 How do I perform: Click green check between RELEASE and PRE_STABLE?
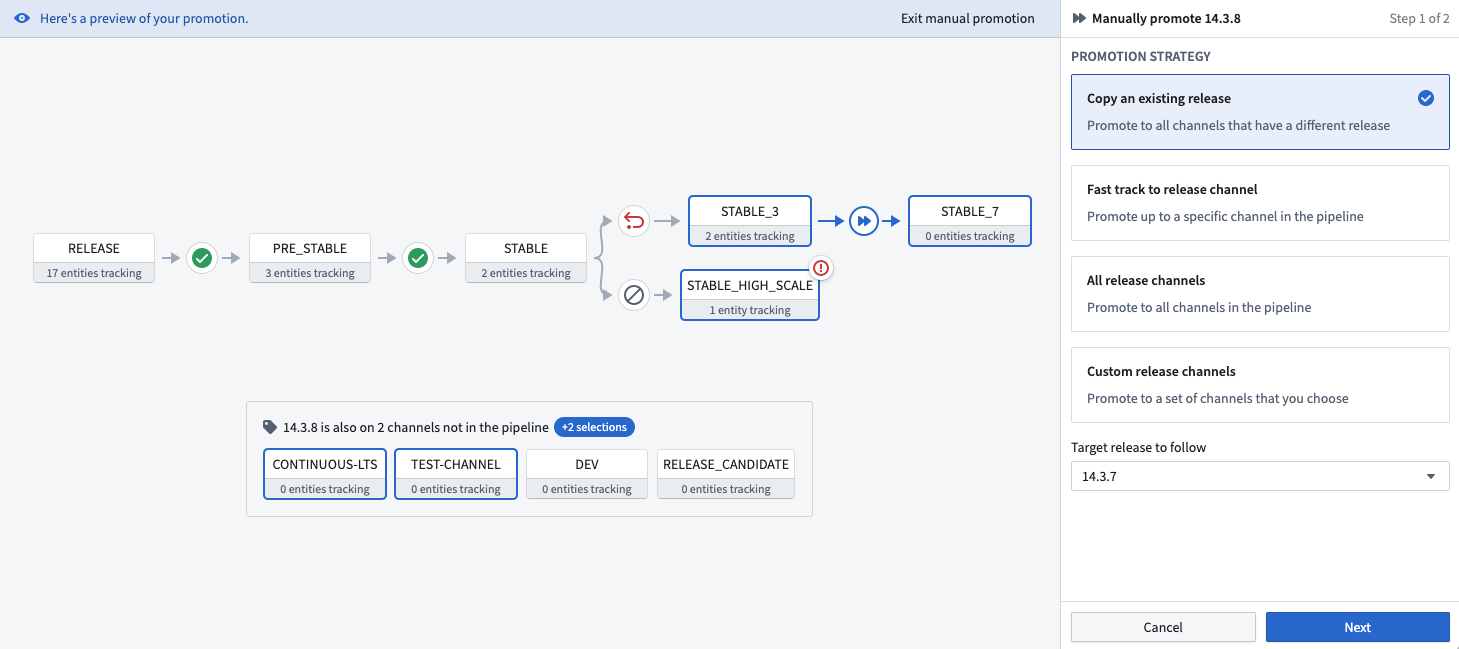(x=202, y=259)
